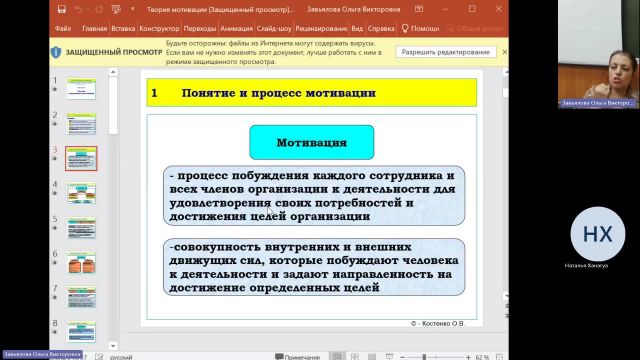
Task: Switch to the Главная ribbon tab
Action: point(94,29)
